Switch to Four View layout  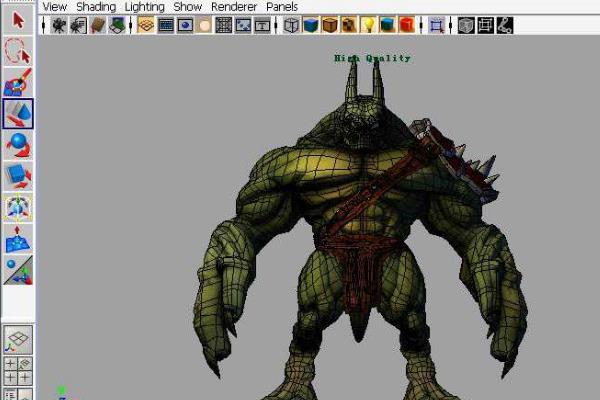coord(18,371)
